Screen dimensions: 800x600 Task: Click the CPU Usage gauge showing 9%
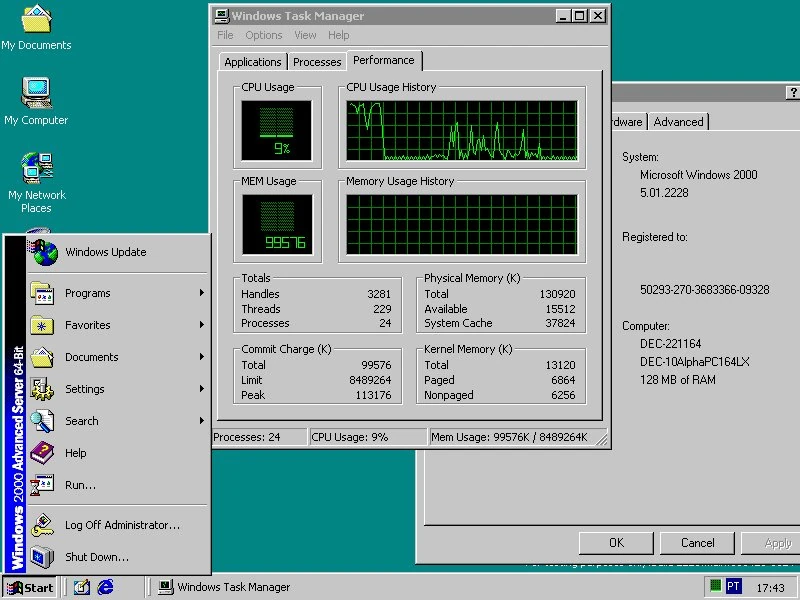coord(277,130)
